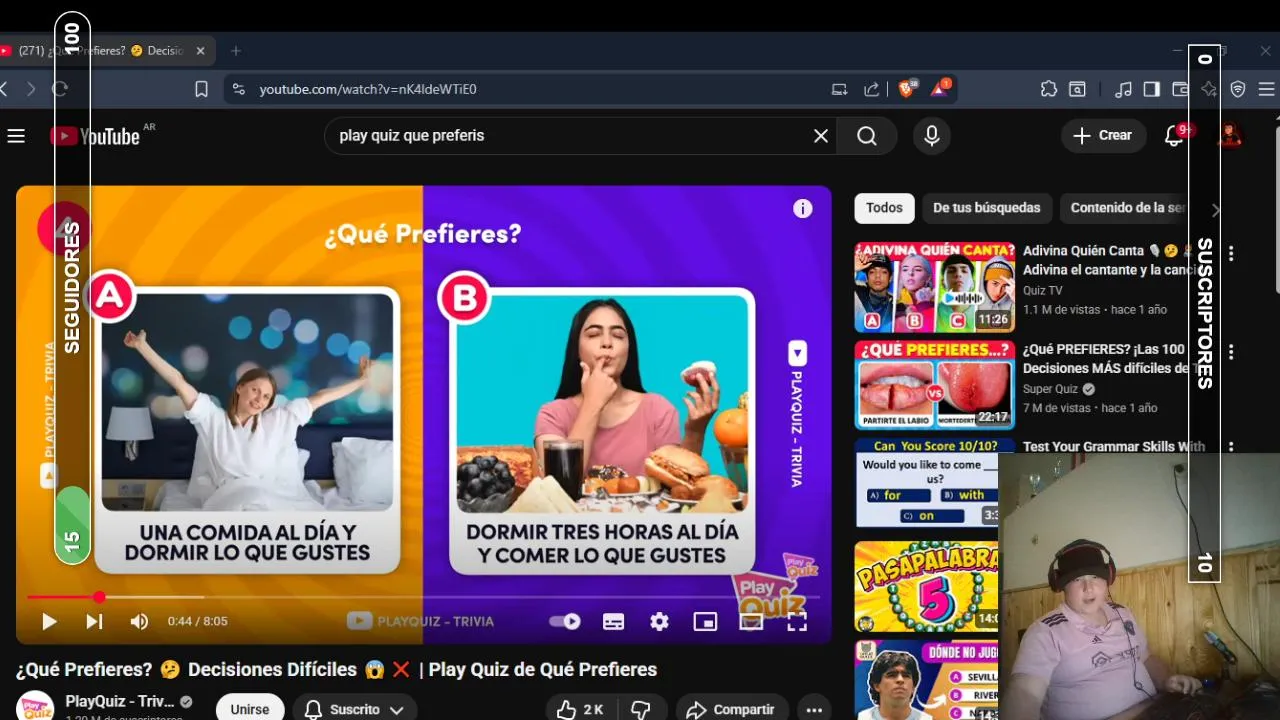Viewport: 1280px width, 720px height.
Task: Open options for Super Quiz video
Action: [x=1231, y=352]
